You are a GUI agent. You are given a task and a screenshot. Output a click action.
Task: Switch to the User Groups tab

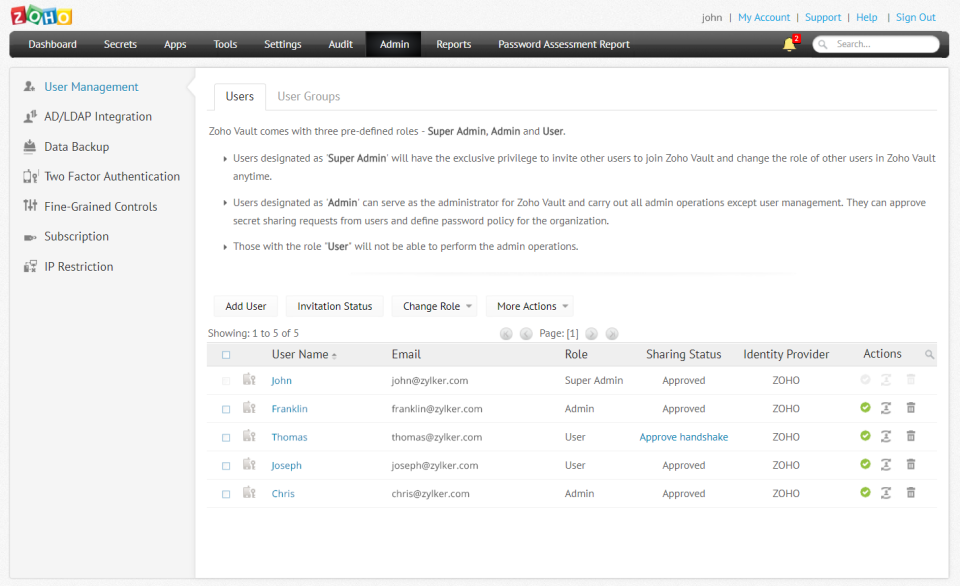click(308, 96)
